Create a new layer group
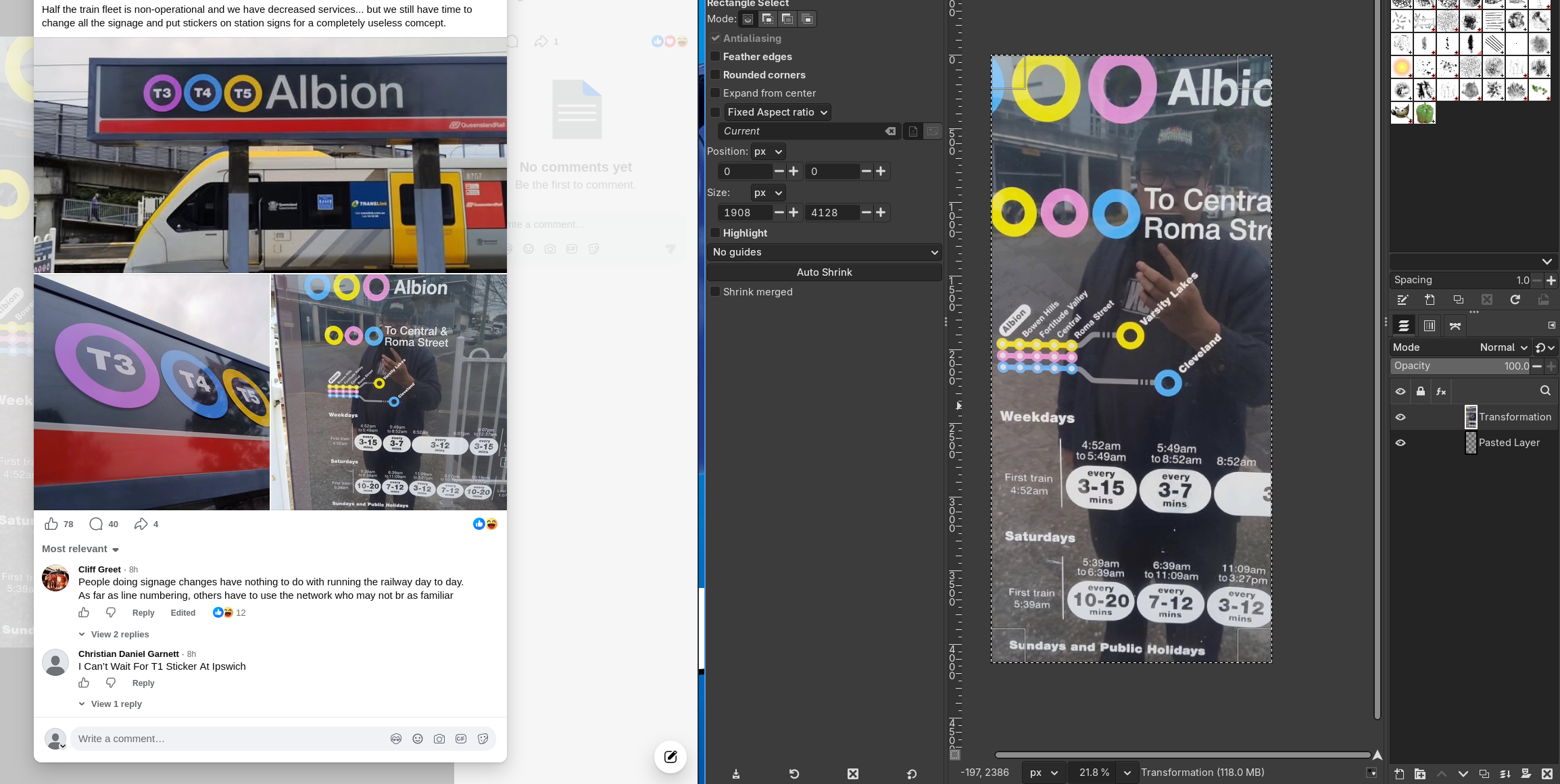The height and width of the screenshot is (784, 1560). [x=1419, y=774]
